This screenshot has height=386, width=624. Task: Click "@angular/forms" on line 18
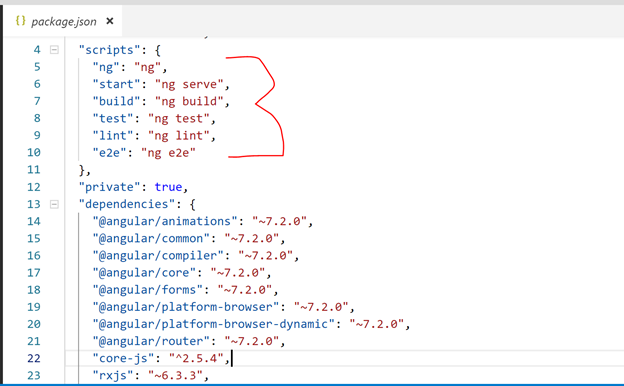pos(148,290)
